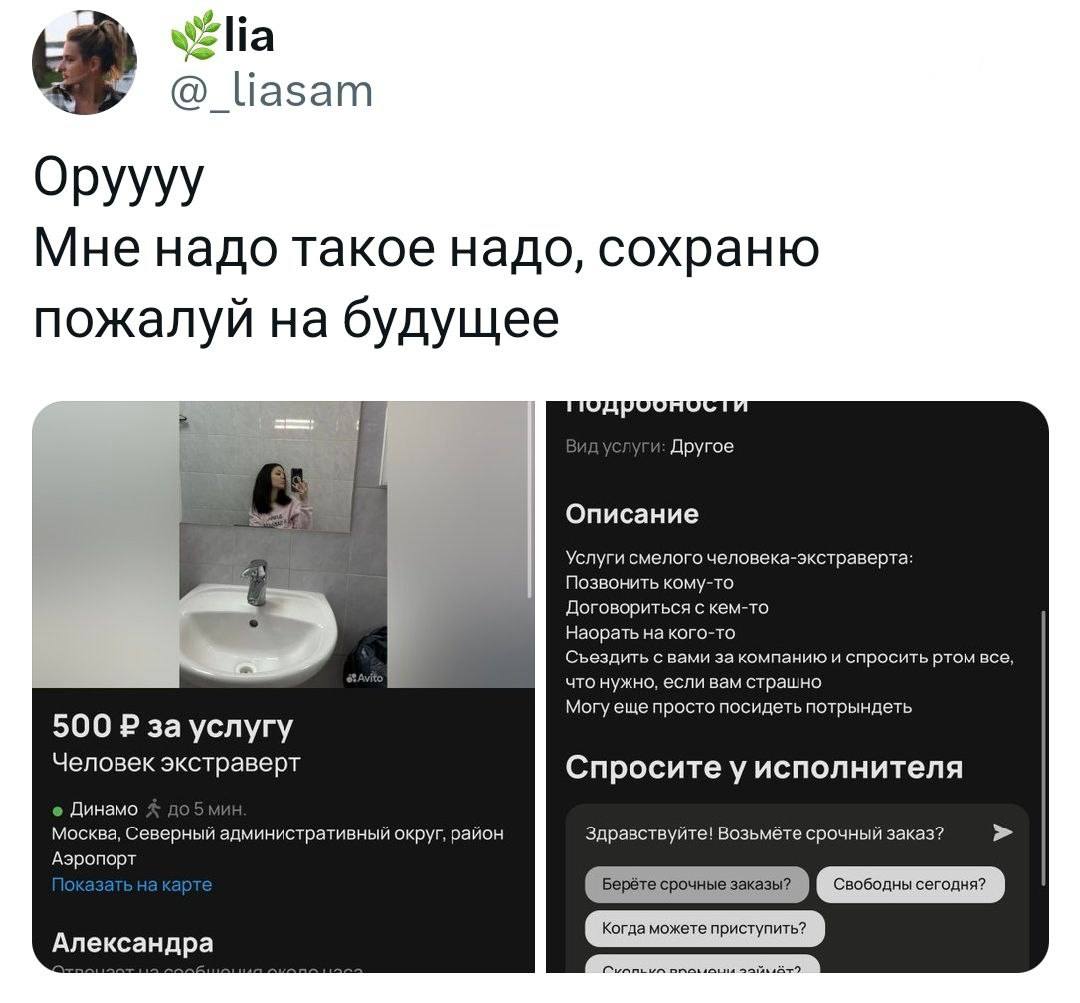Click the walking pedestrian icon near Динамо
Viewport: 1080px width, 1003px height.
tap(154, 809)
